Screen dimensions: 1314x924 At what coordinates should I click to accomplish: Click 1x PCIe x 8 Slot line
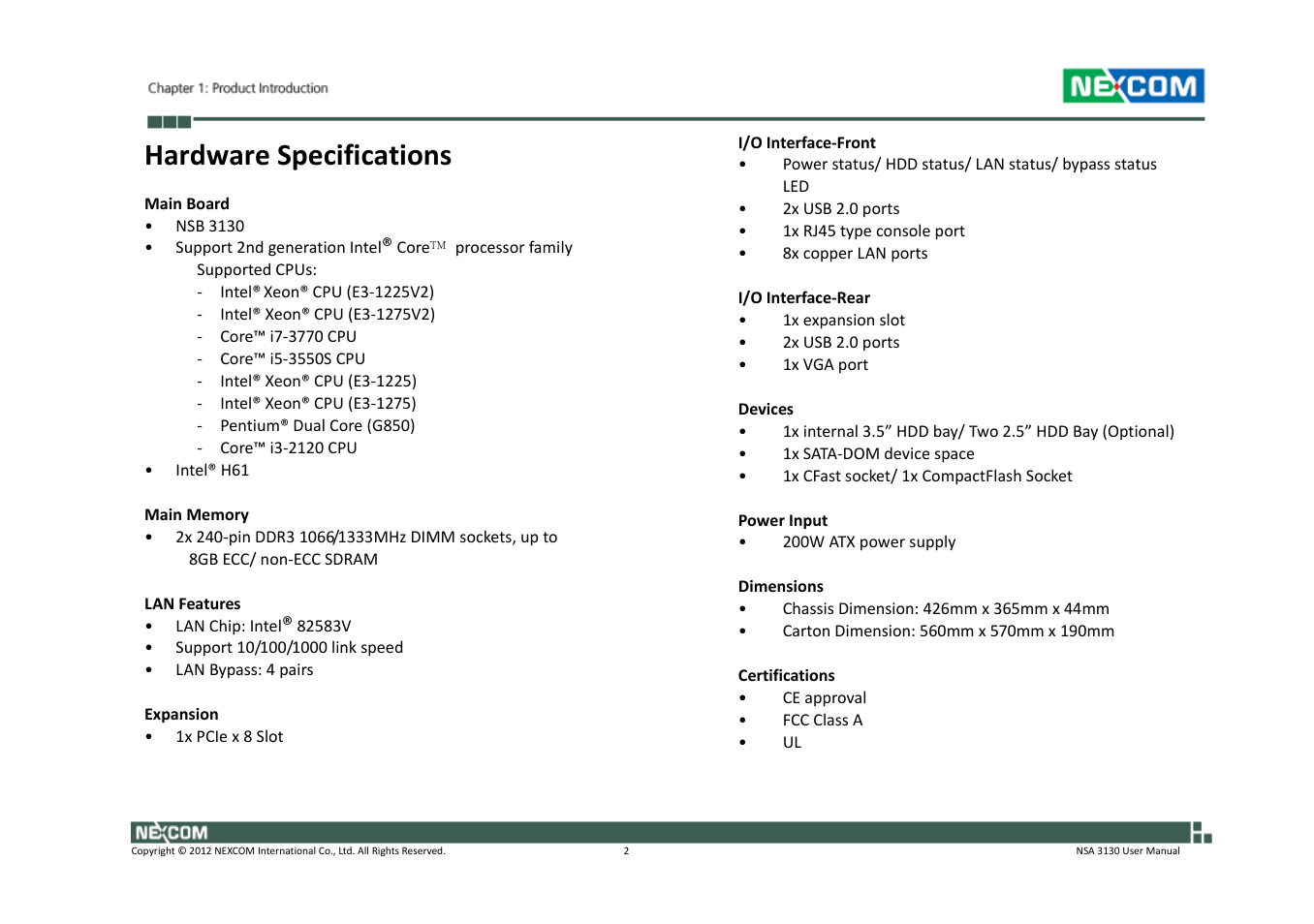pyautogui.click(x=229, y=737)
